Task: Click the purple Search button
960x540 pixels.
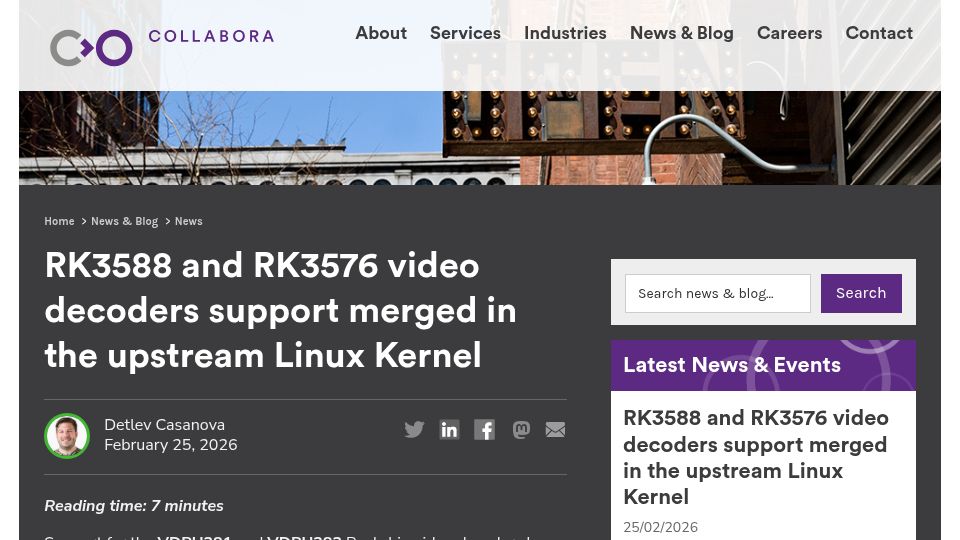Action: [x=861, y=293]
